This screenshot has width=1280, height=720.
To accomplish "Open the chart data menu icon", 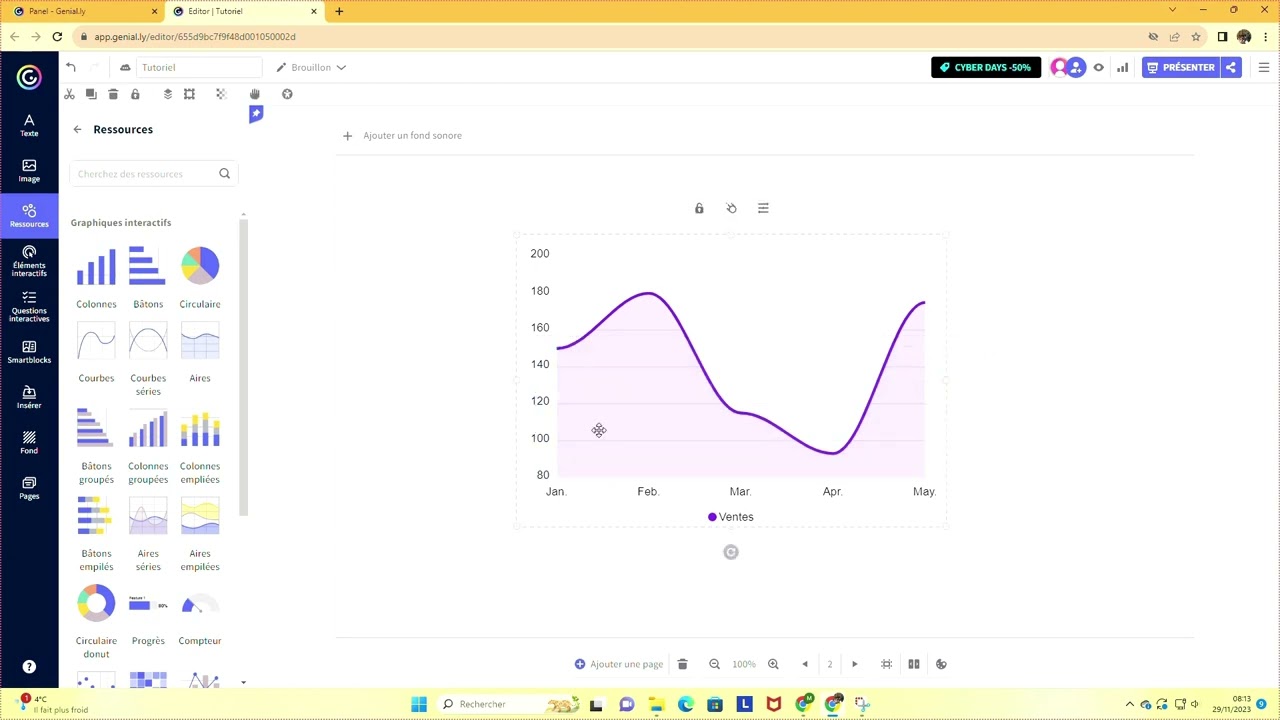I will click(763, 208).
